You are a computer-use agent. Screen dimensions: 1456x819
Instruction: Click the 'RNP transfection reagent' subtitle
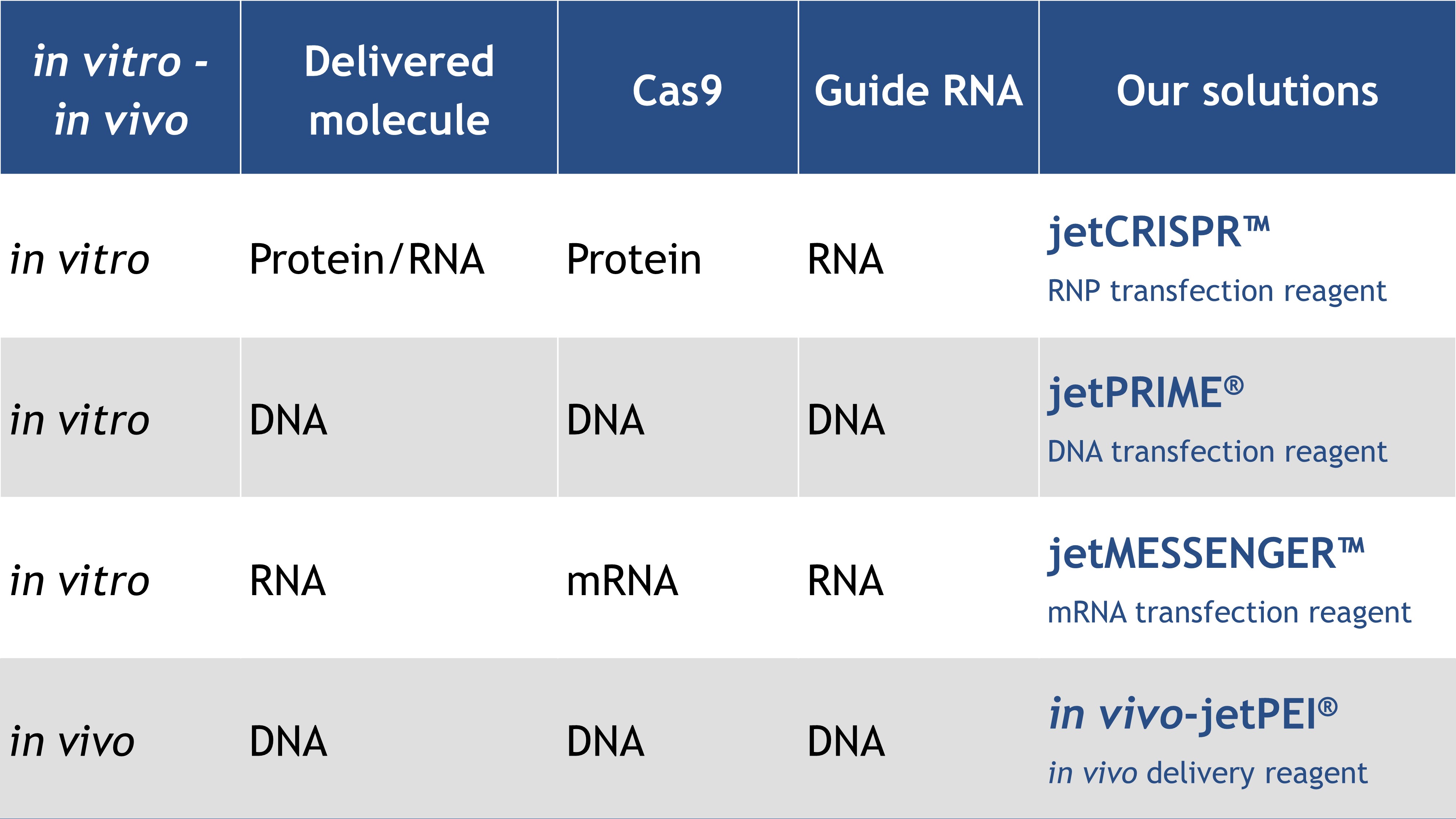tap(1216, 292)
